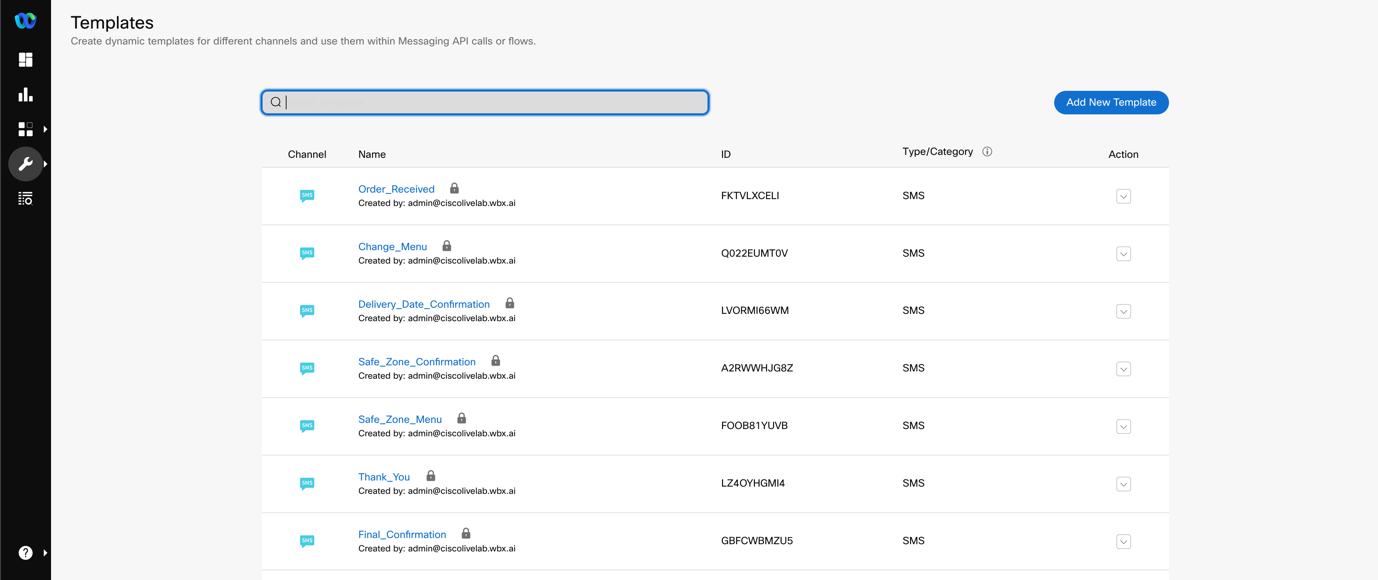Click the ID column header
The width and height of the screenshot is (1378, 580).
pos(726,154)
